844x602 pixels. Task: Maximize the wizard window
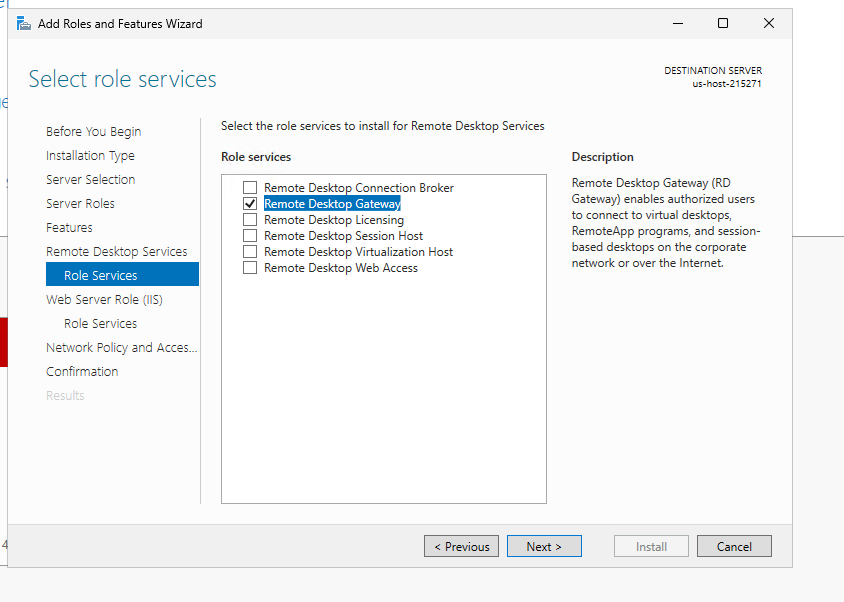coord(723,23)
